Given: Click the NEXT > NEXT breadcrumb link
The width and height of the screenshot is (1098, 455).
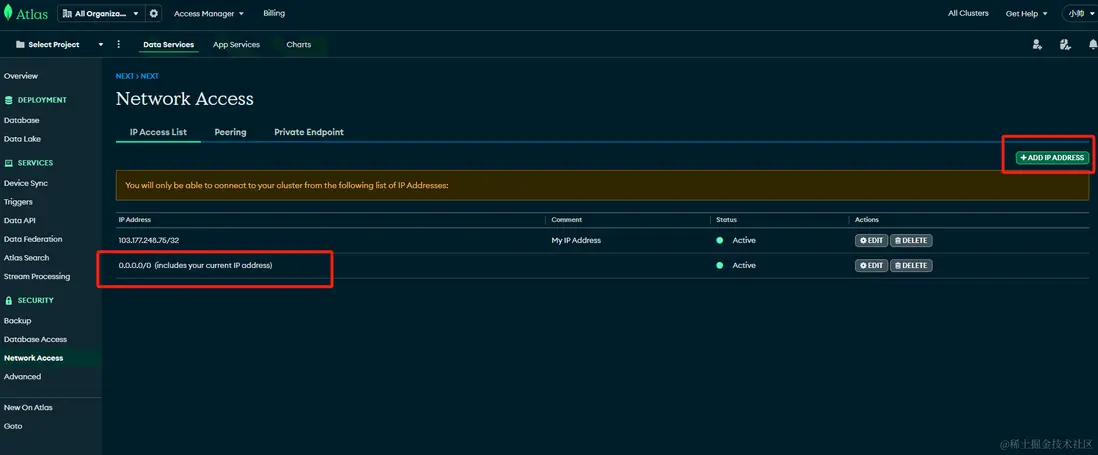Looking at the screenshot, I should coord(137,76).
